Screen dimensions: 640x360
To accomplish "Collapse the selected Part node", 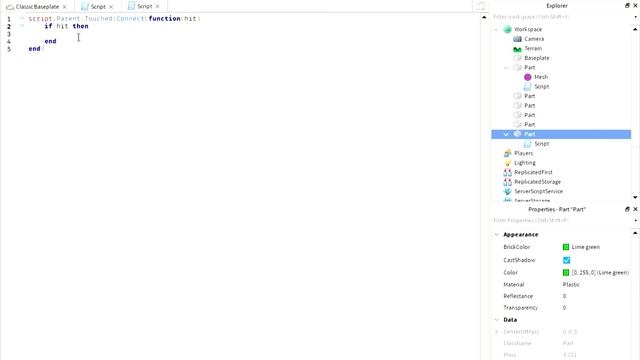I will (506, 134).
